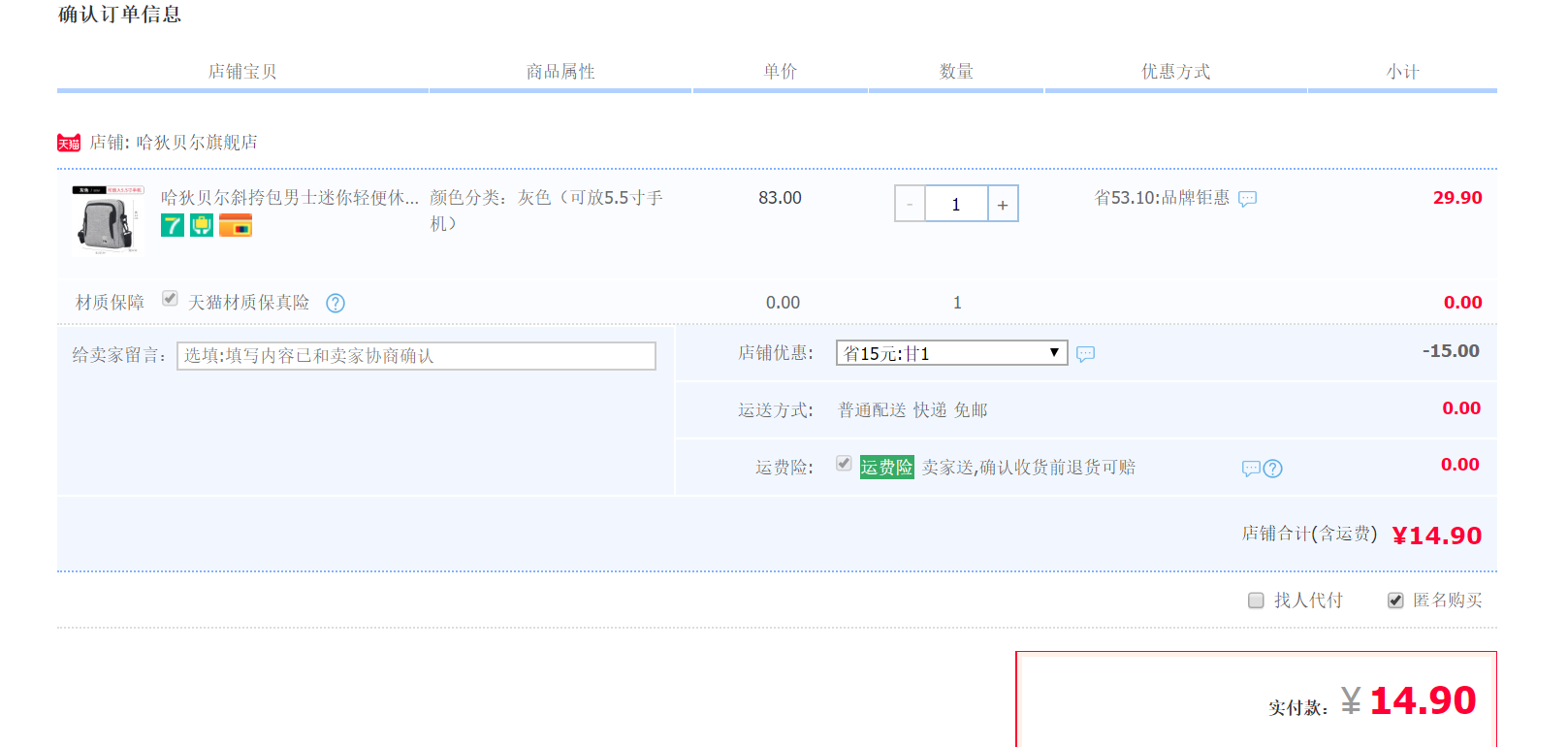Uncheck the 匿名购买 checkbox

[x=1395, y=601]
